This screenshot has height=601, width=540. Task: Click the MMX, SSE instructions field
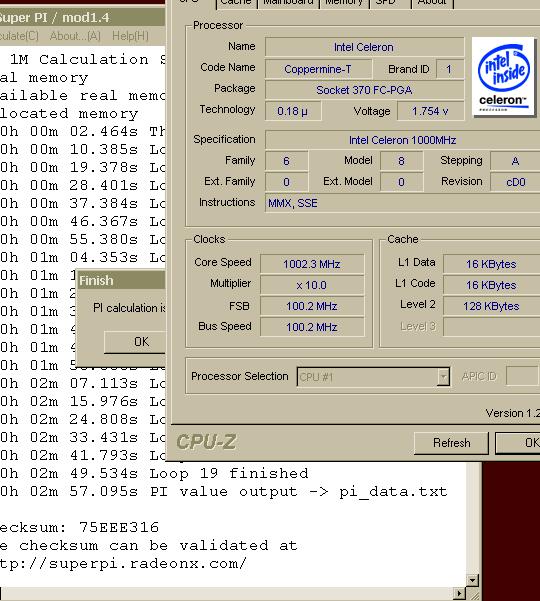point(402,203)
